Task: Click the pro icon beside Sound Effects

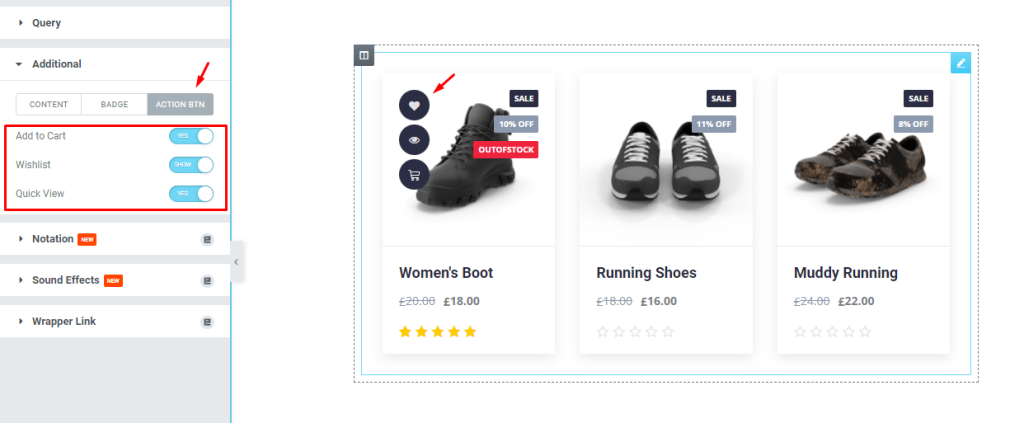Action: 207,281
